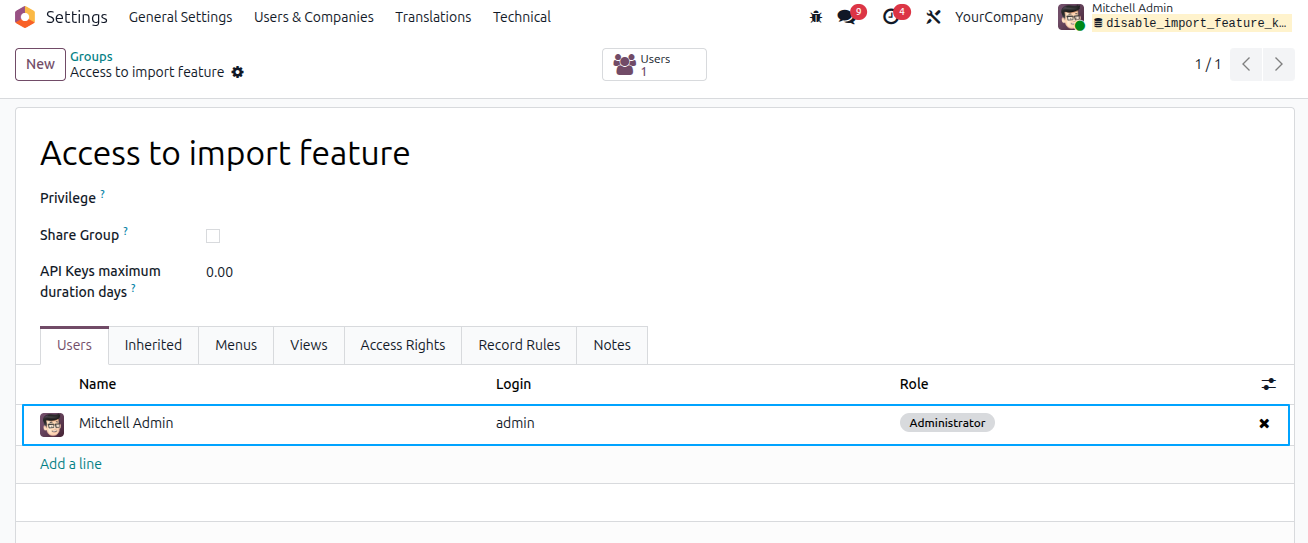Click the New button
The image size is (1308, 543).
coord(40,64)
